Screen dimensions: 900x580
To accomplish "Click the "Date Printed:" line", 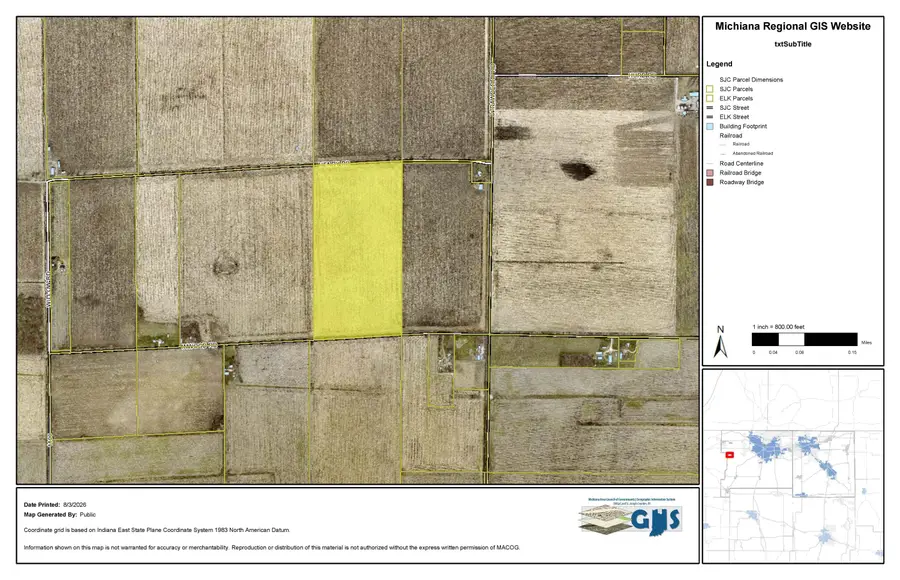I will click(x=55, y=505).
